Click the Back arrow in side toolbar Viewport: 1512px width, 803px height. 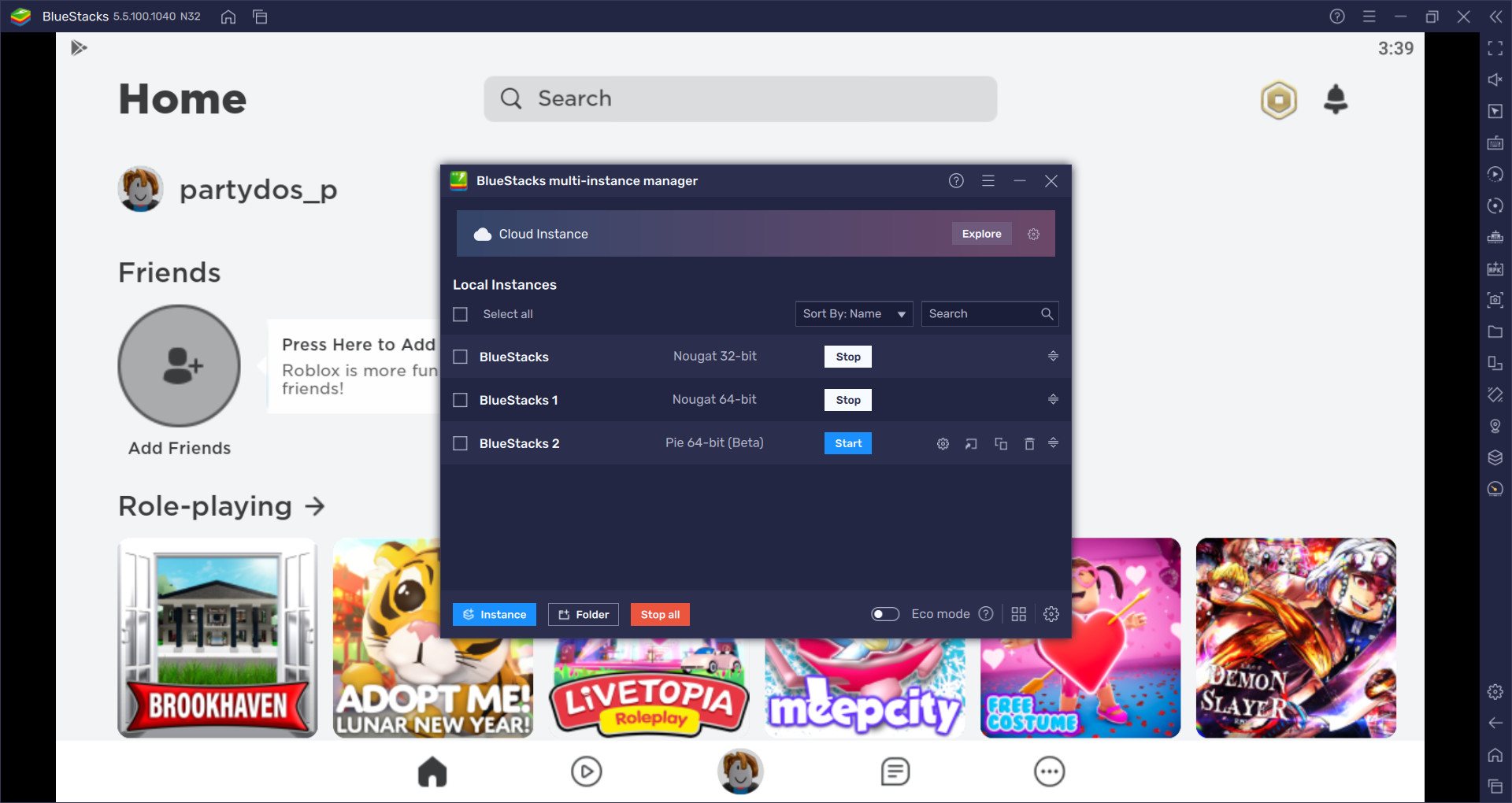[1495, 723]
